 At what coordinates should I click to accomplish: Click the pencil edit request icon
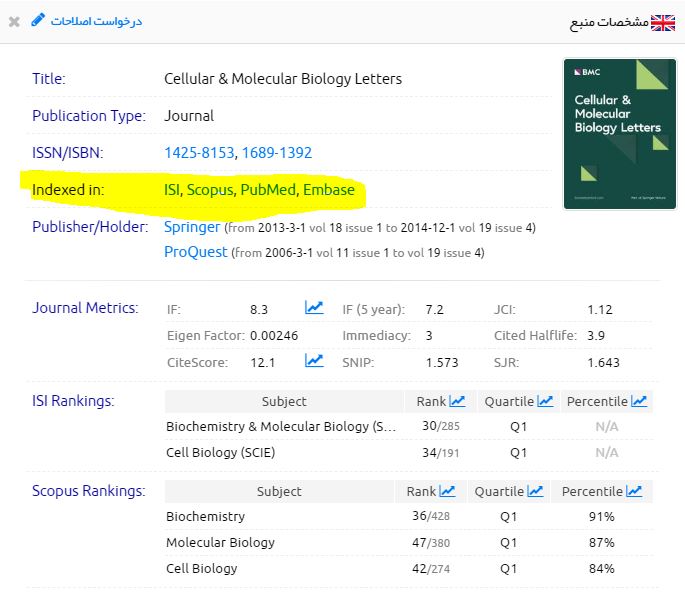pyautogui.click(x=38, y=20)
